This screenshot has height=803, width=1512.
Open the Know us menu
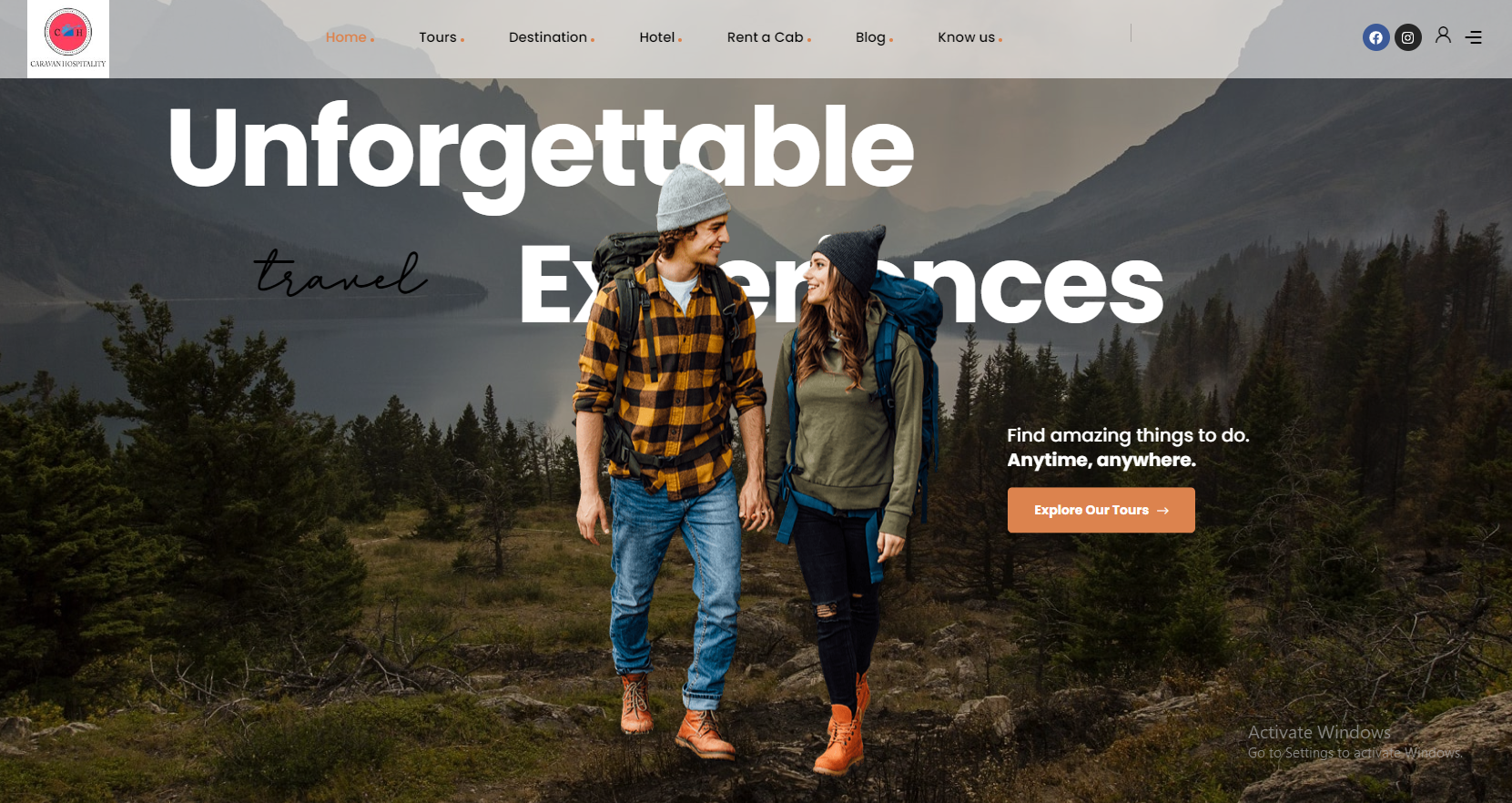969,37
